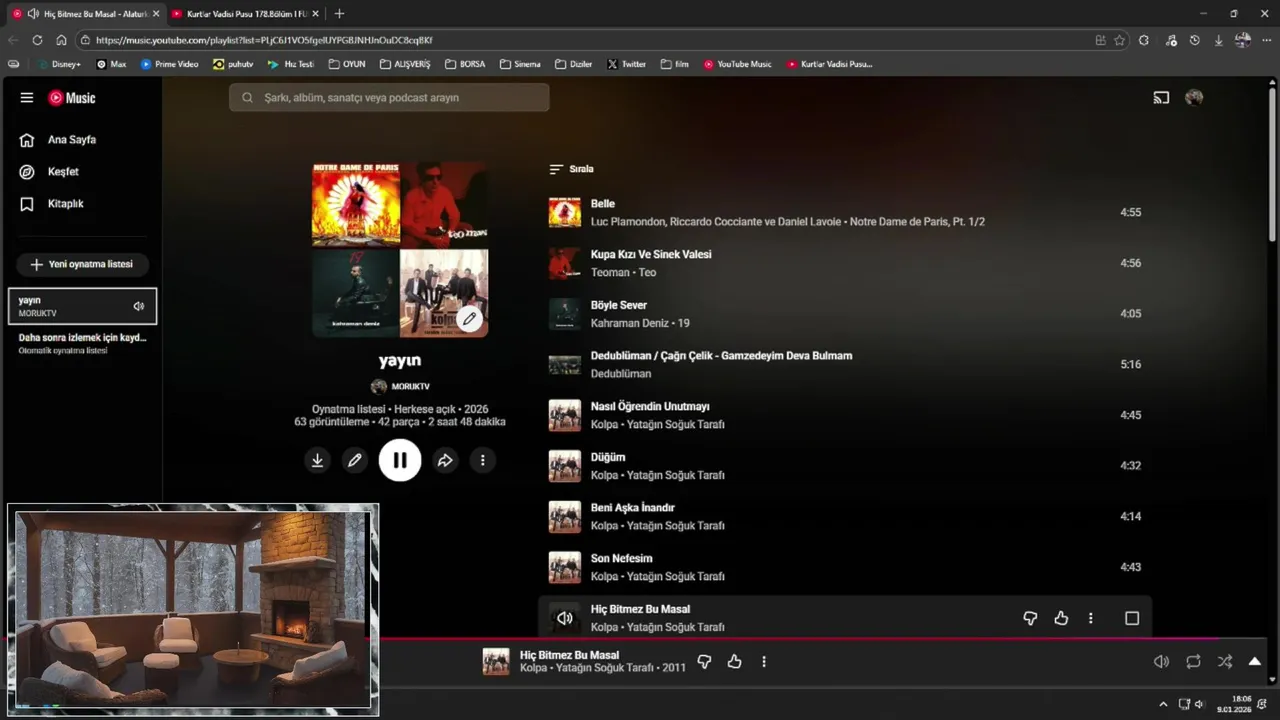1280x720 pixels.
Task: Play Beni Aşka İnandır
Action: 633,508
